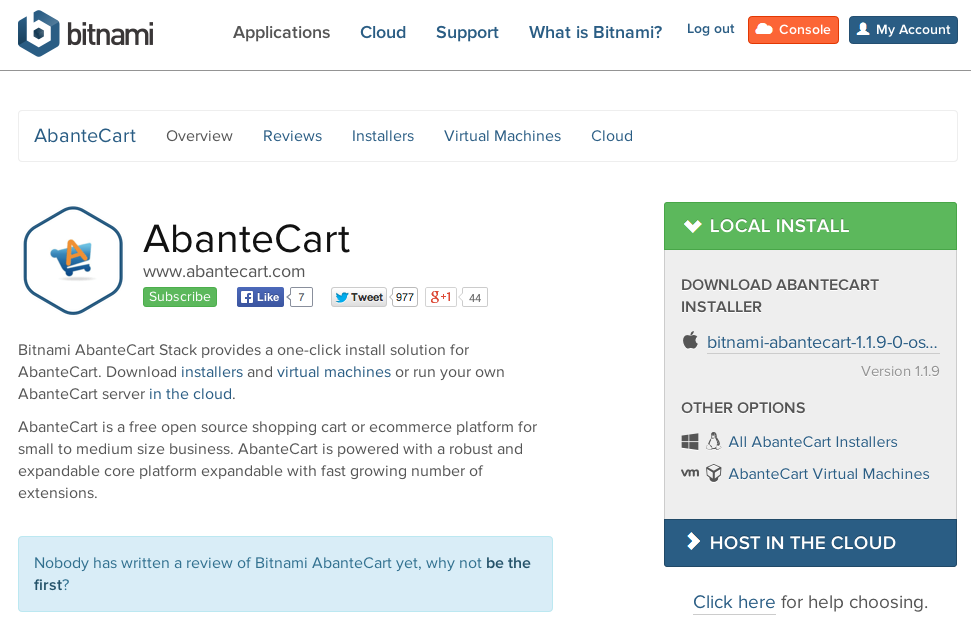
Task: Click the Version 1.1.9 label
Action: point(900,371)
